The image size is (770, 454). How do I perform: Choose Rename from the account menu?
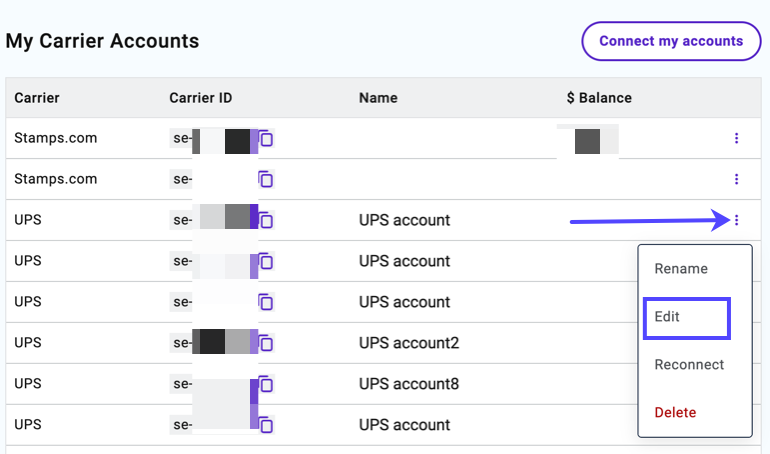click(x=681, y=268)
